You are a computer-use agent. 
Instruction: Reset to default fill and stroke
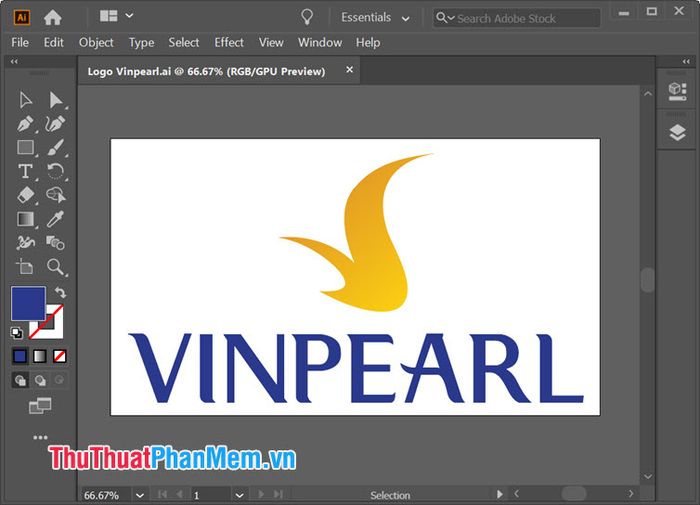pos(17,333)
